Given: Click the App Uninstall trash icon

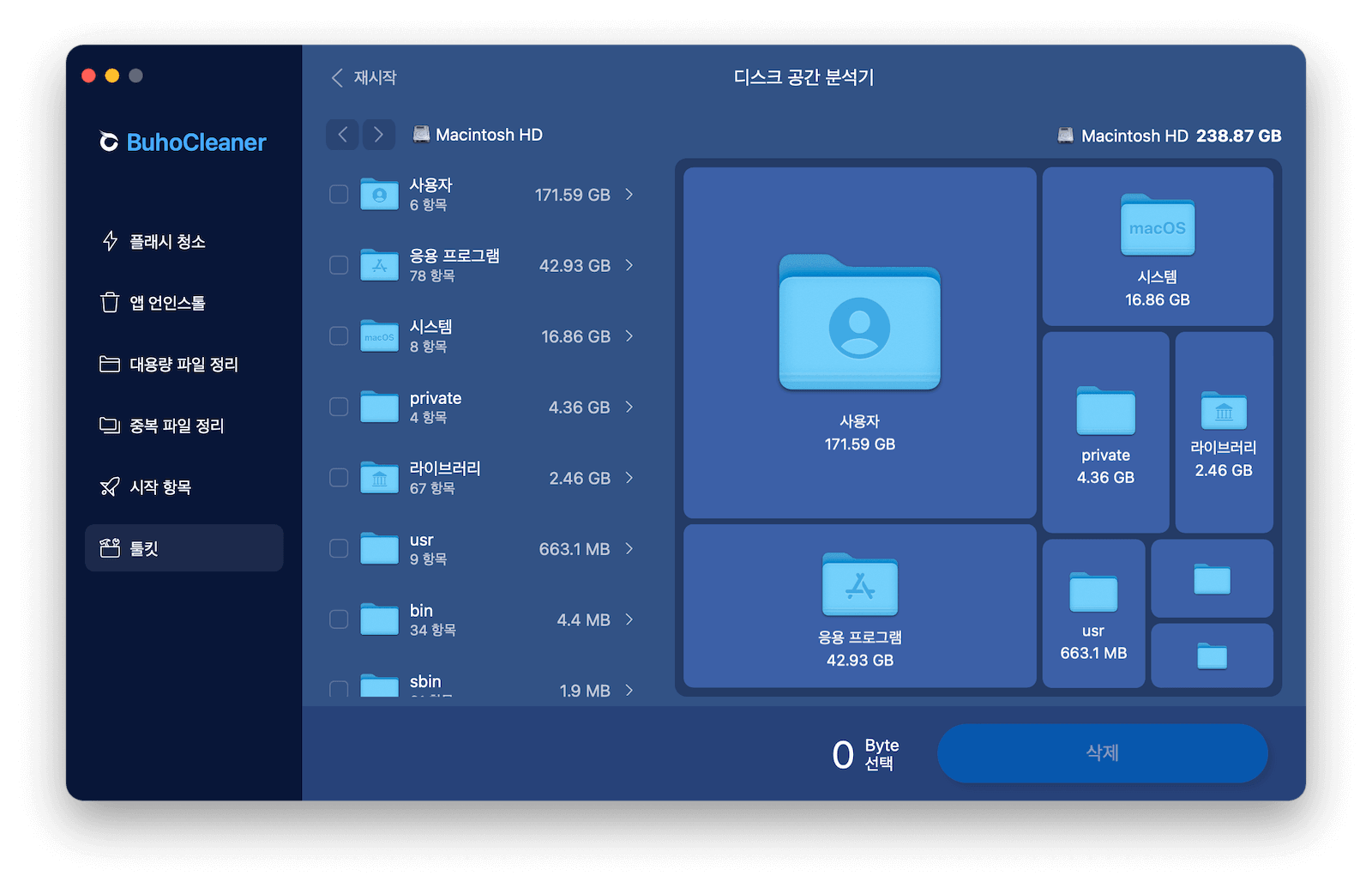Looking at the screenshot, I should coord(110,302).
